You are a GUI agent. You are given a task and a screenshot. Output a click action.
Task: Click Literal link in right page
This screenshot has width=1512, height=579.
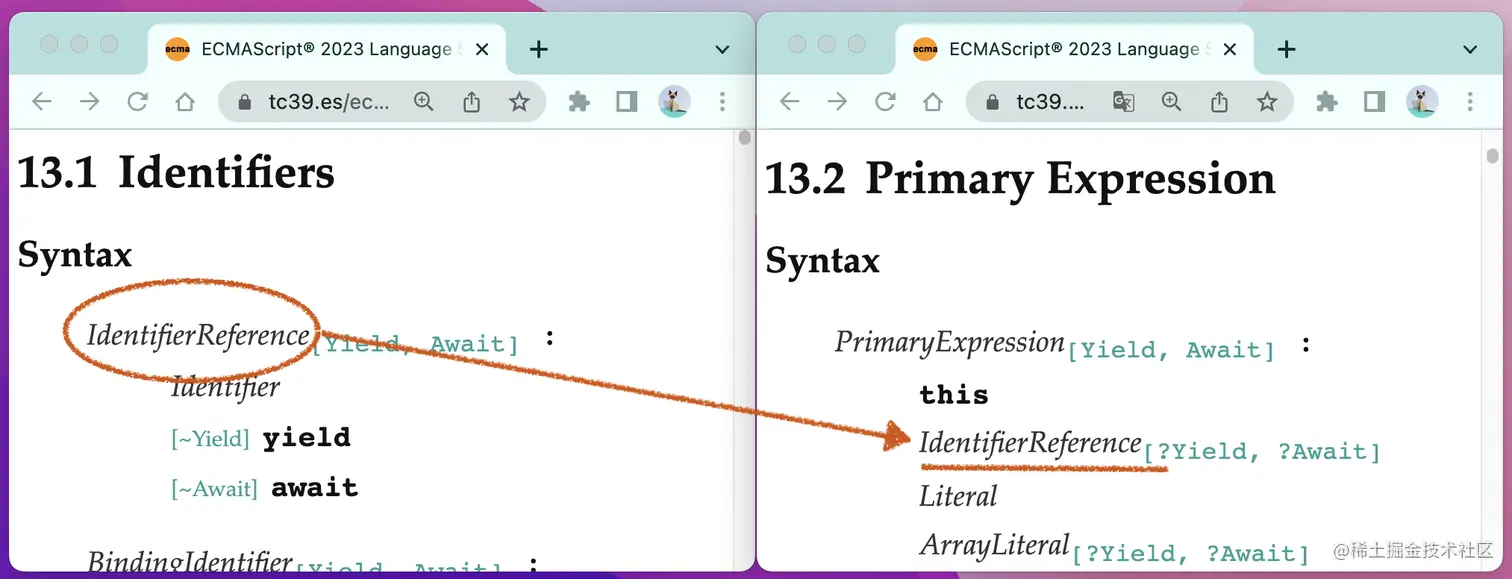click(x=958, y=496)
